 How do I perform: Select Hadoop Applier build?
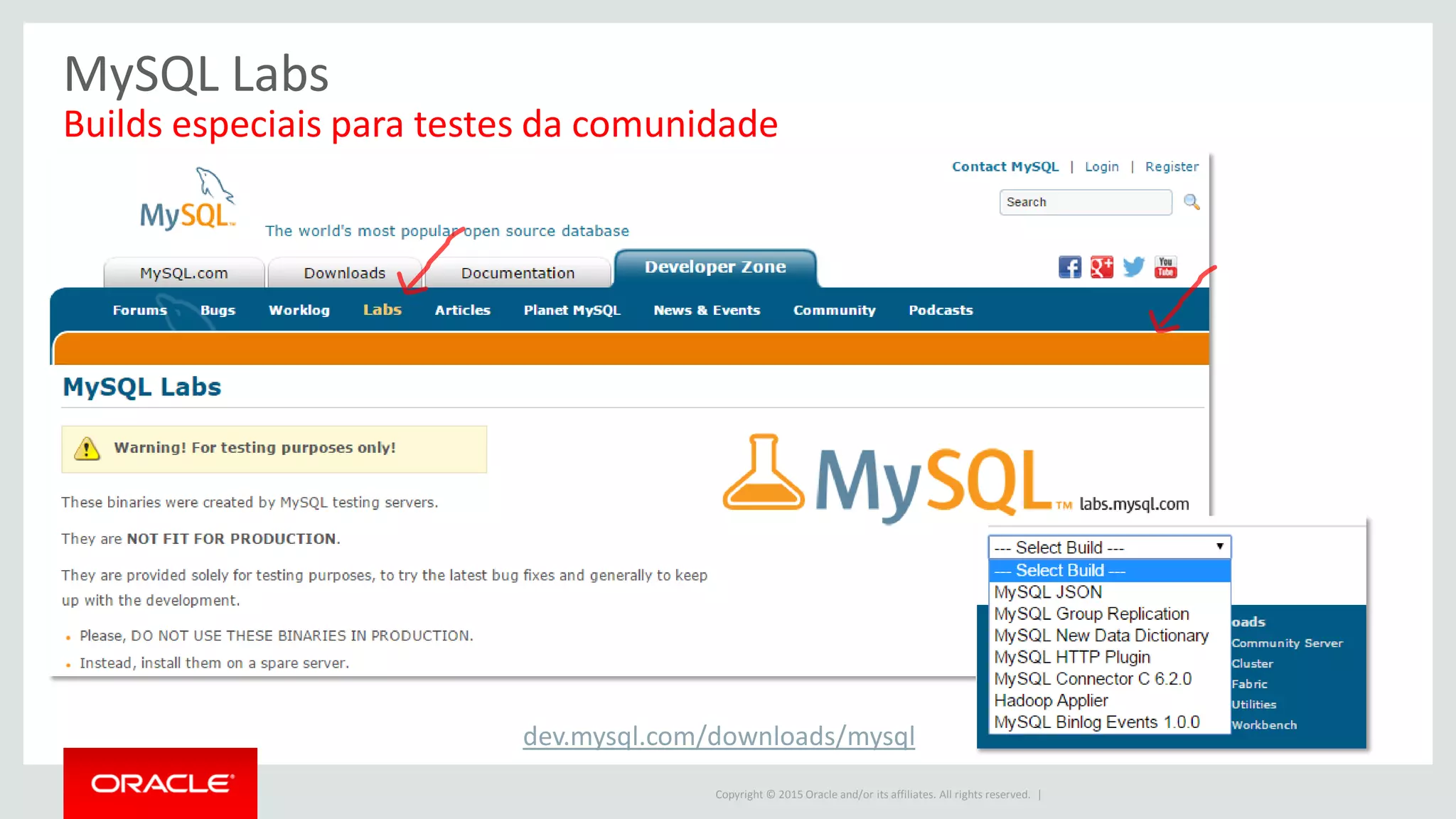click(1109, 700)
